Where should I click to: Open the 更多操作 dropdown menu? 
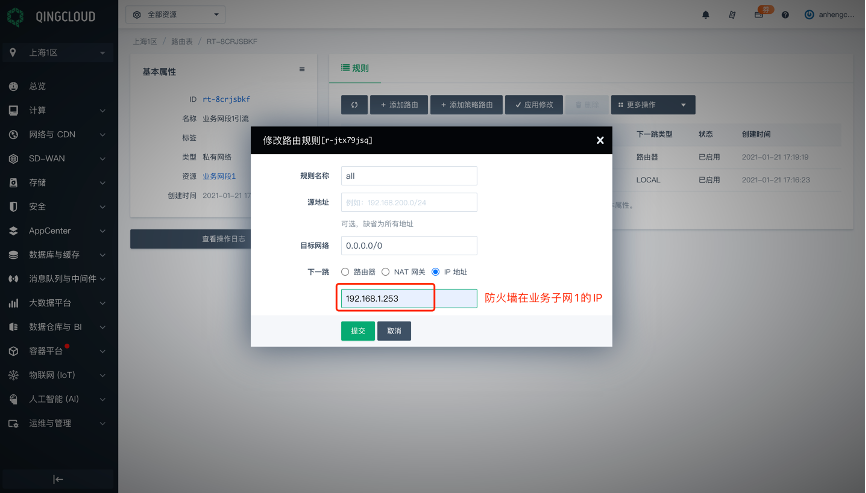[653, 104]
